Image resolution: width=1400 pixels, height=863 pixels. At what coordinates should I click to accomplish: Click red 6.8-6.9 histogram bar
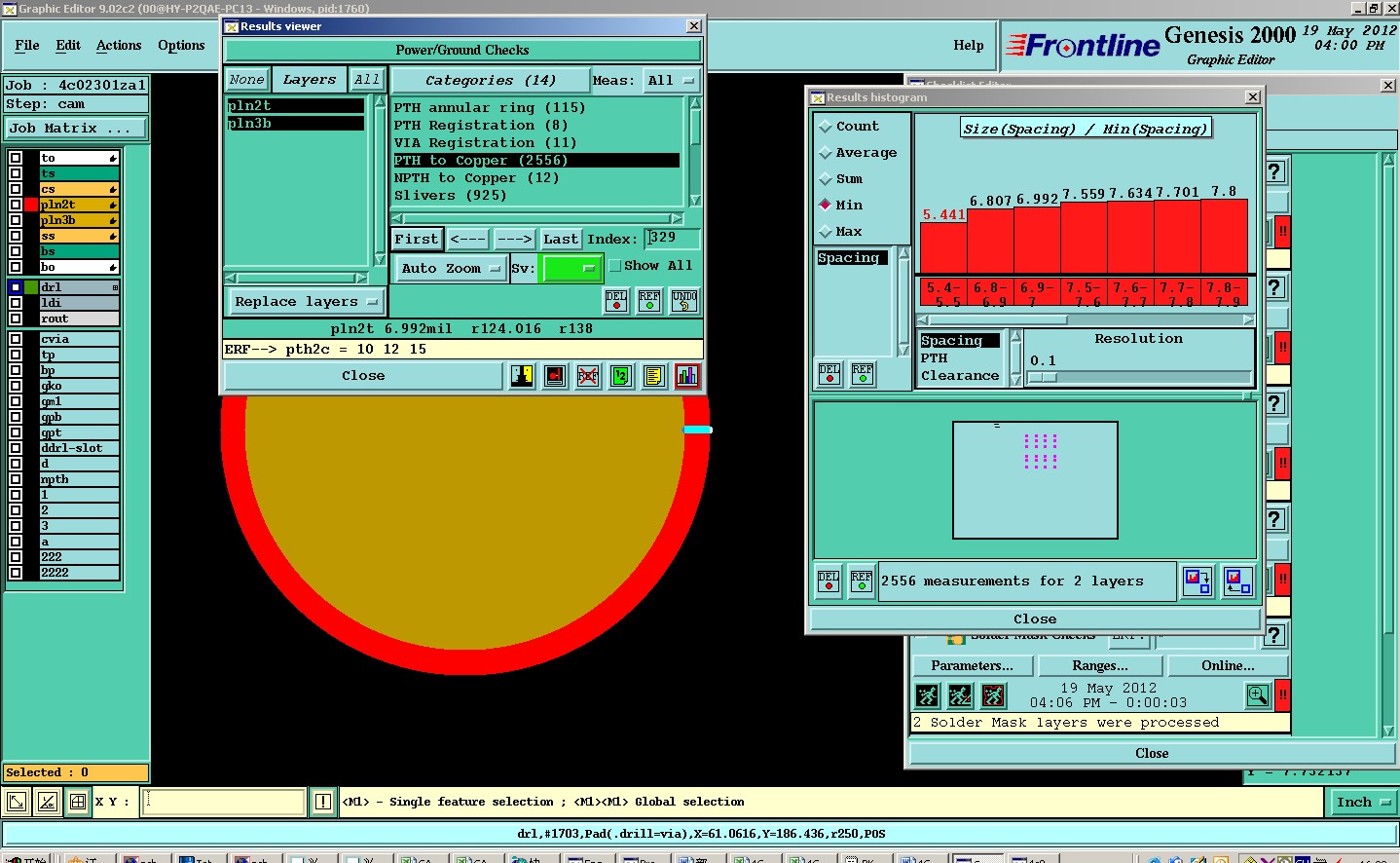coord(990,241)
